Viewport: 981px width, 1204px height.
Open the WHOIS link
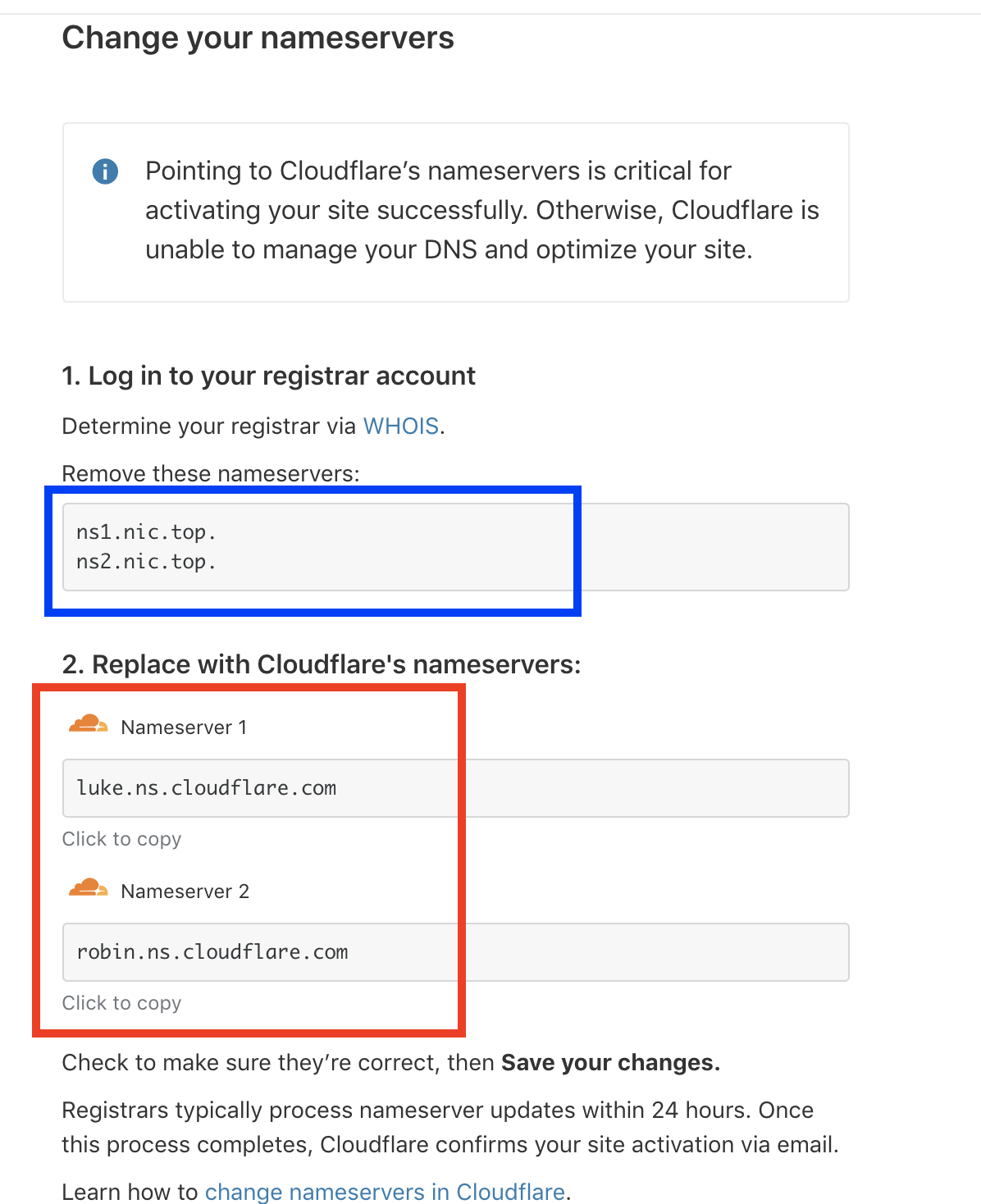[401, 426]
